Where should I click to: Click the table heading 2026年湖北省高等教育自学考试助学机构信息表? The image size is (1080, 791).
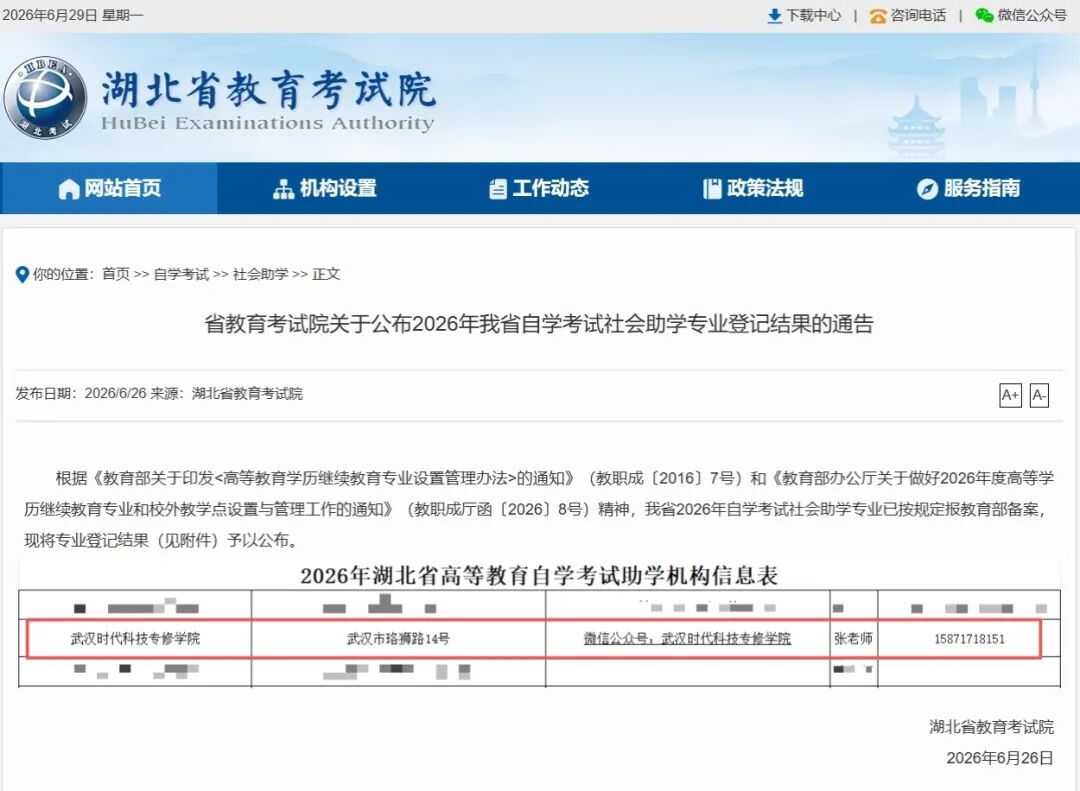539,575
